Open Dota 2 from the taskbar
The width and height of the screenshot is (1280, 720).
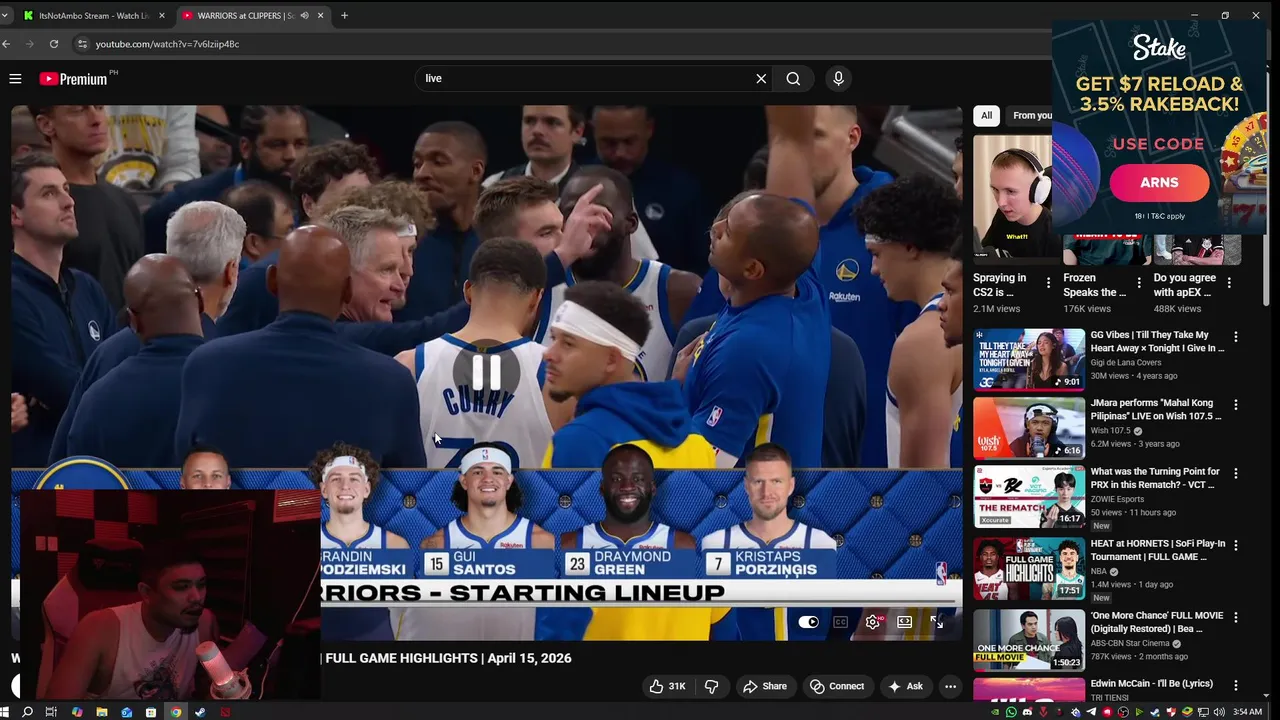(225, 712)
